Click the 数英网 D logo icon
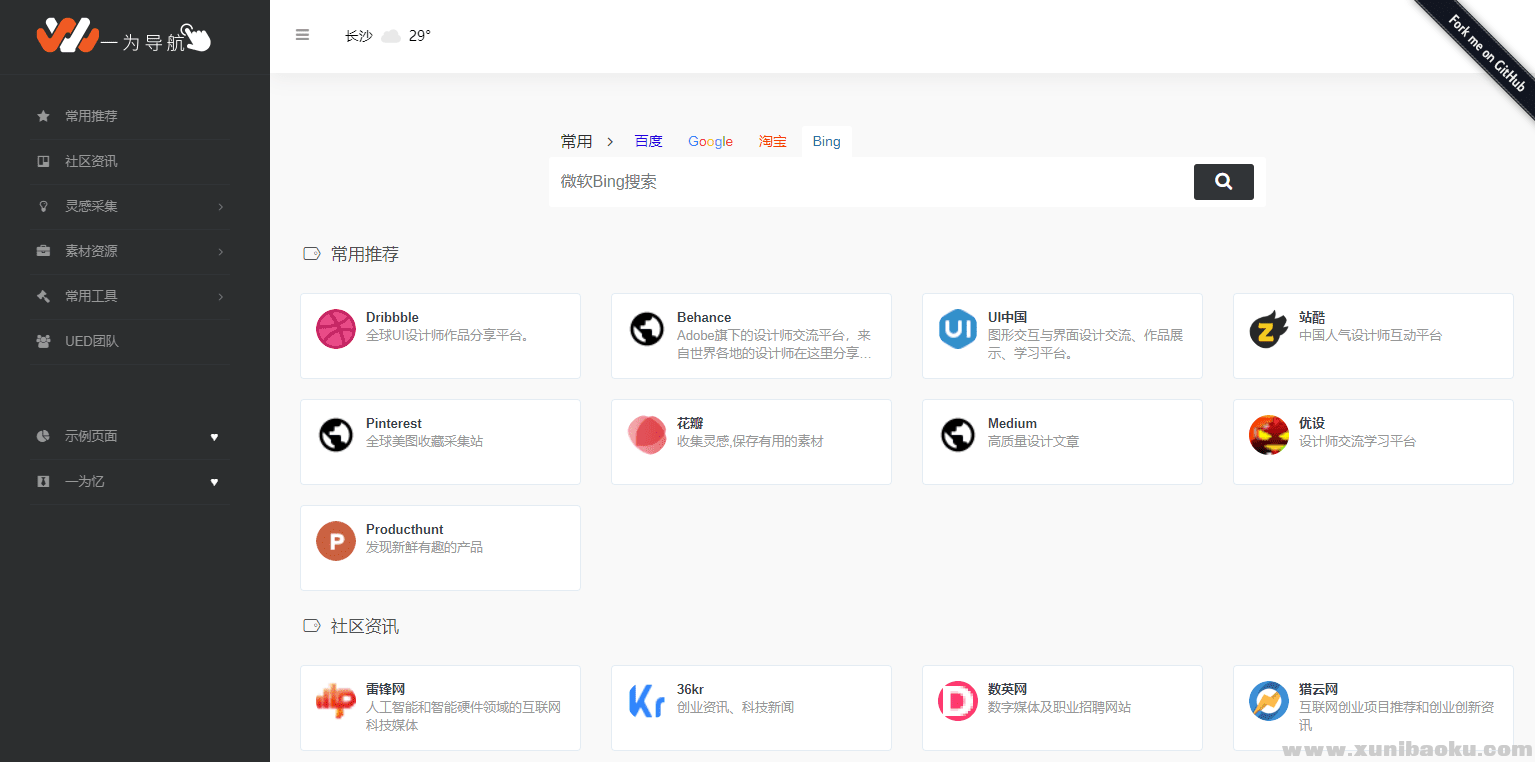This screenshot has height=762, width=1535. pyautogui.click(x=957, y=701)
